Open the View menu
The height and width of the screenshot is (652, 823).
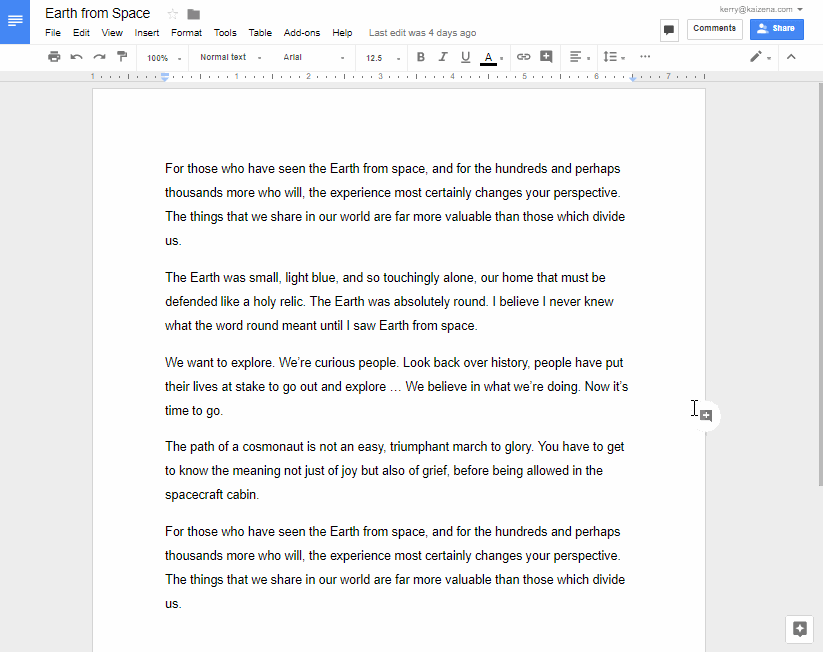point(112,33)
